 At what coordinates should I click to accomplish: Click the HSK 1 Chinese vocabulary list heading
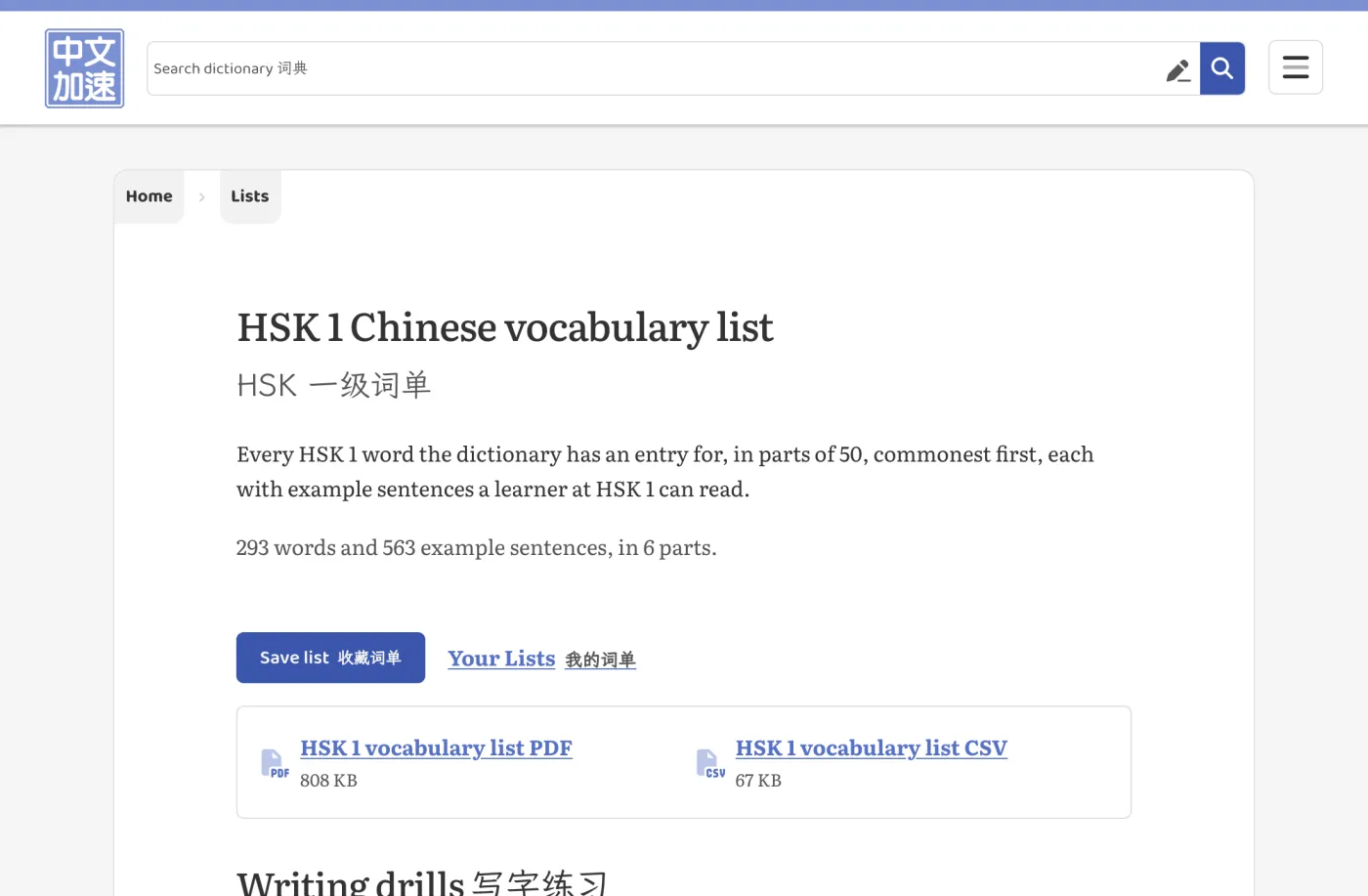pyautogui.click(x=505, y=327)
